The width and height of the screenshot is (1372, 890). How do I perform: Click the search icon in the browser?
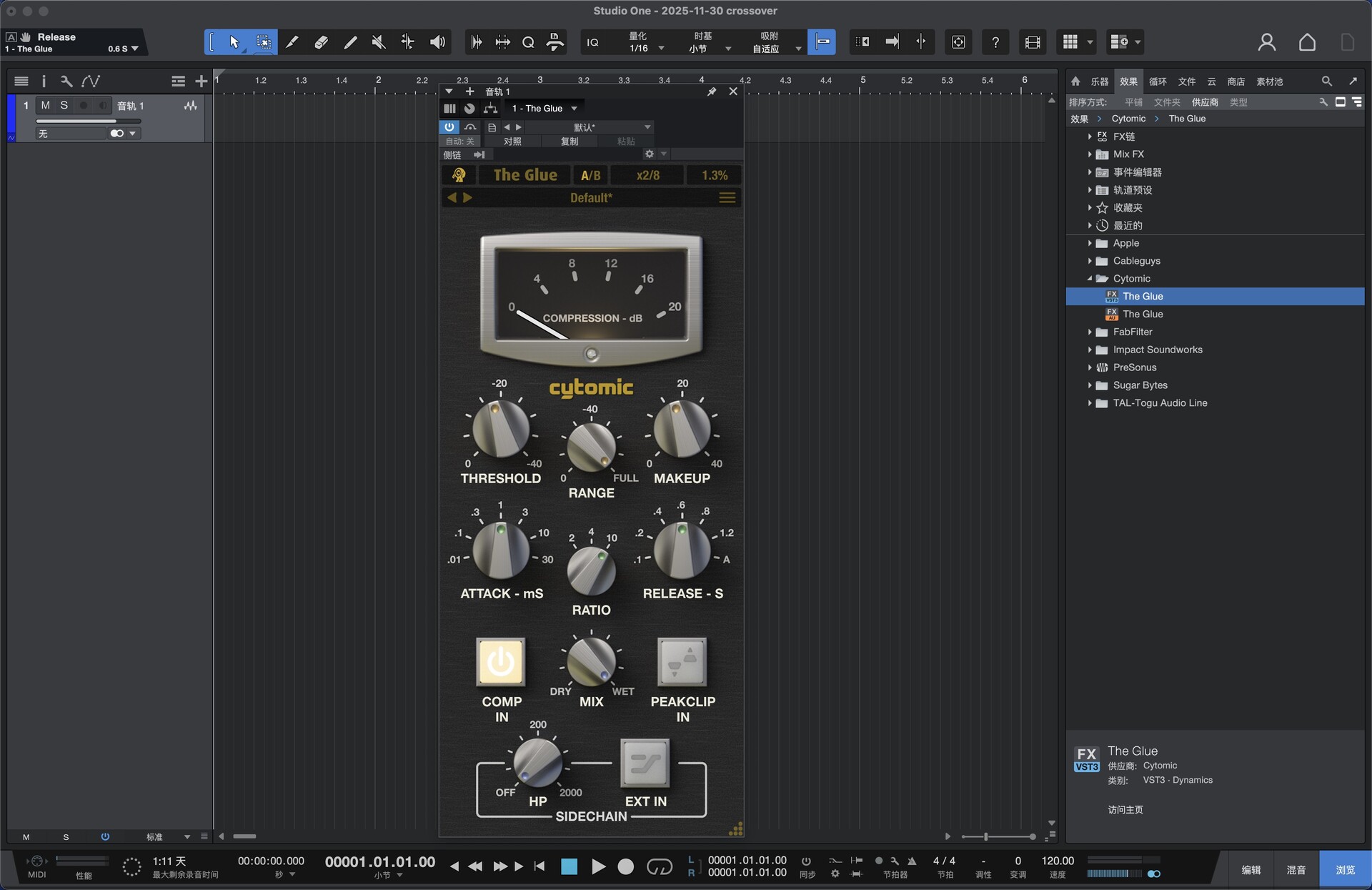[1326, 81]
